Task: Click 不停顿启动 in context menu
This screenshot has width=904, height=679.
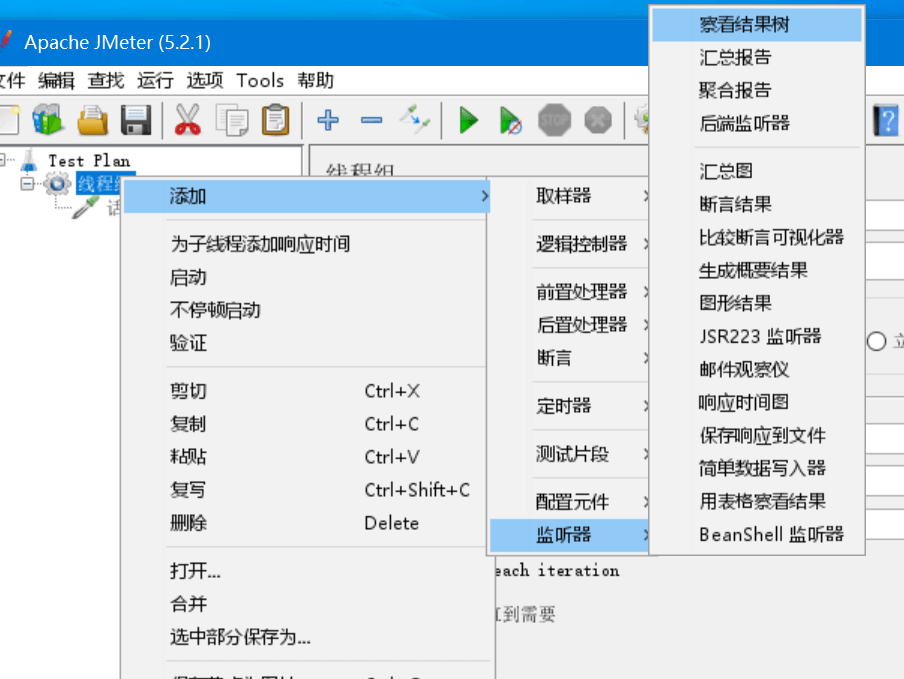Action: tap(307, 310)
